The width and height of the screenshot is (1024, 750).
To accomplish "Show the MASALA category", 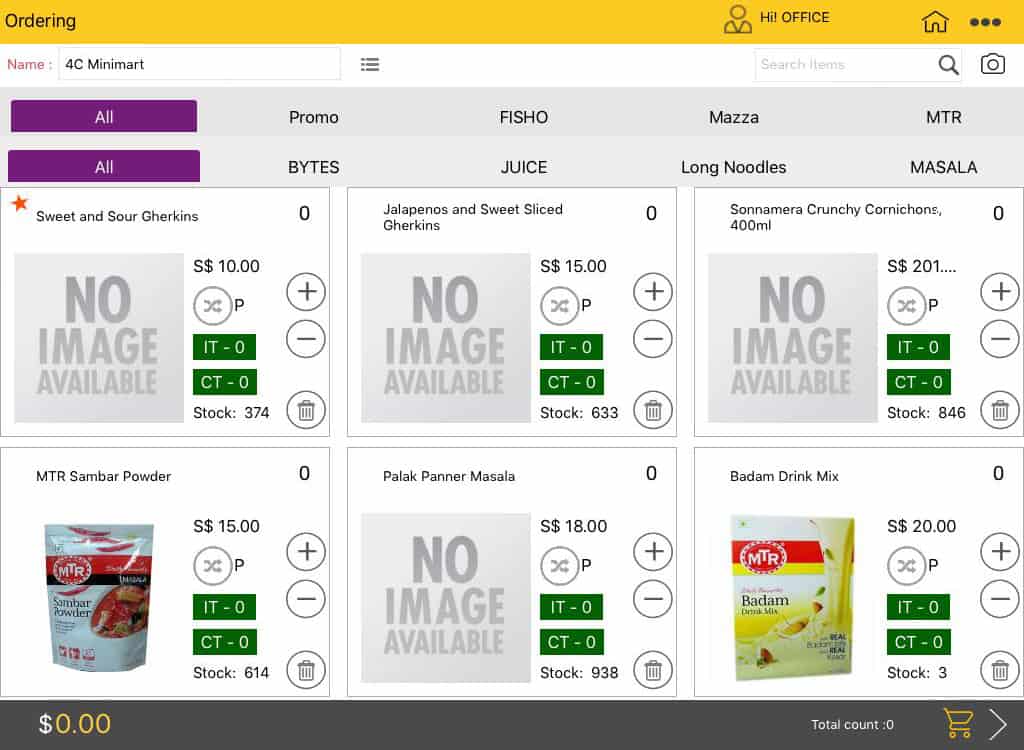I will 944,167.
